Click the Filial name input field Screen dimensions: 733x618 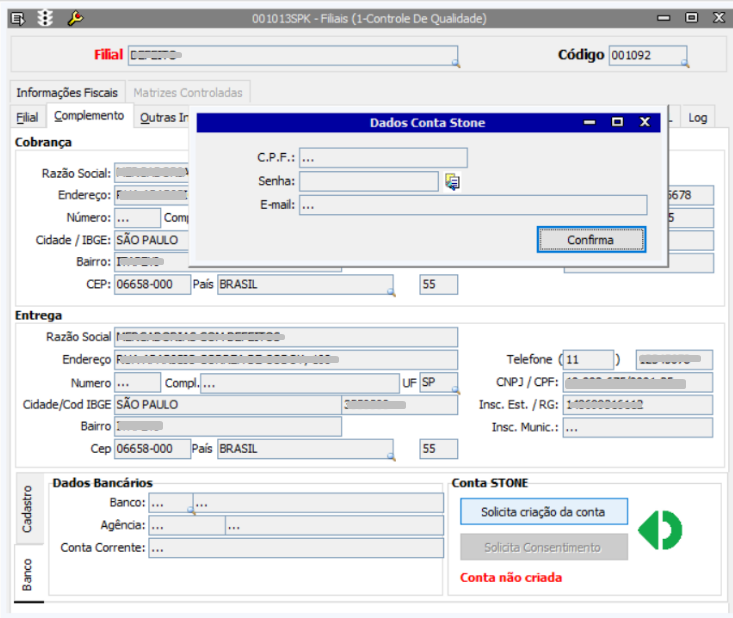(293, 55)
